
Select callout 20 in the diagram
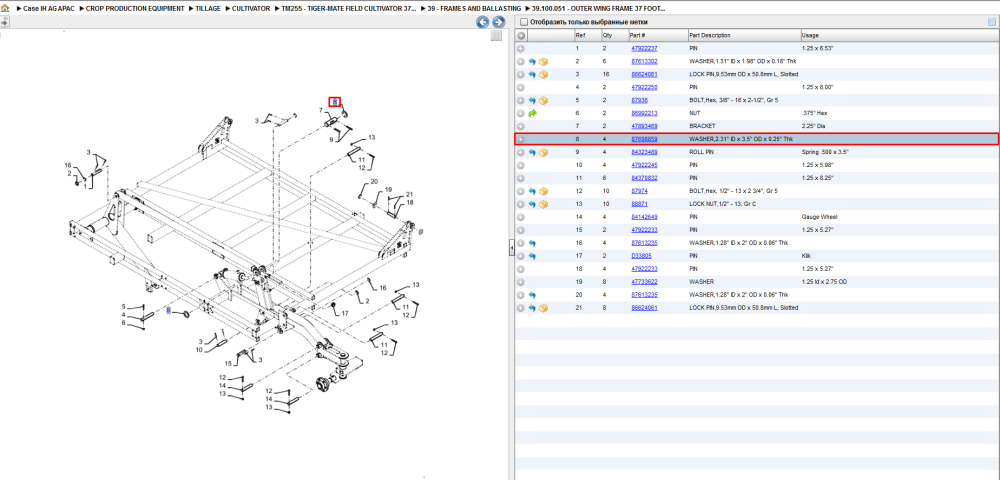pyautogui.click(x=374, y=182)
